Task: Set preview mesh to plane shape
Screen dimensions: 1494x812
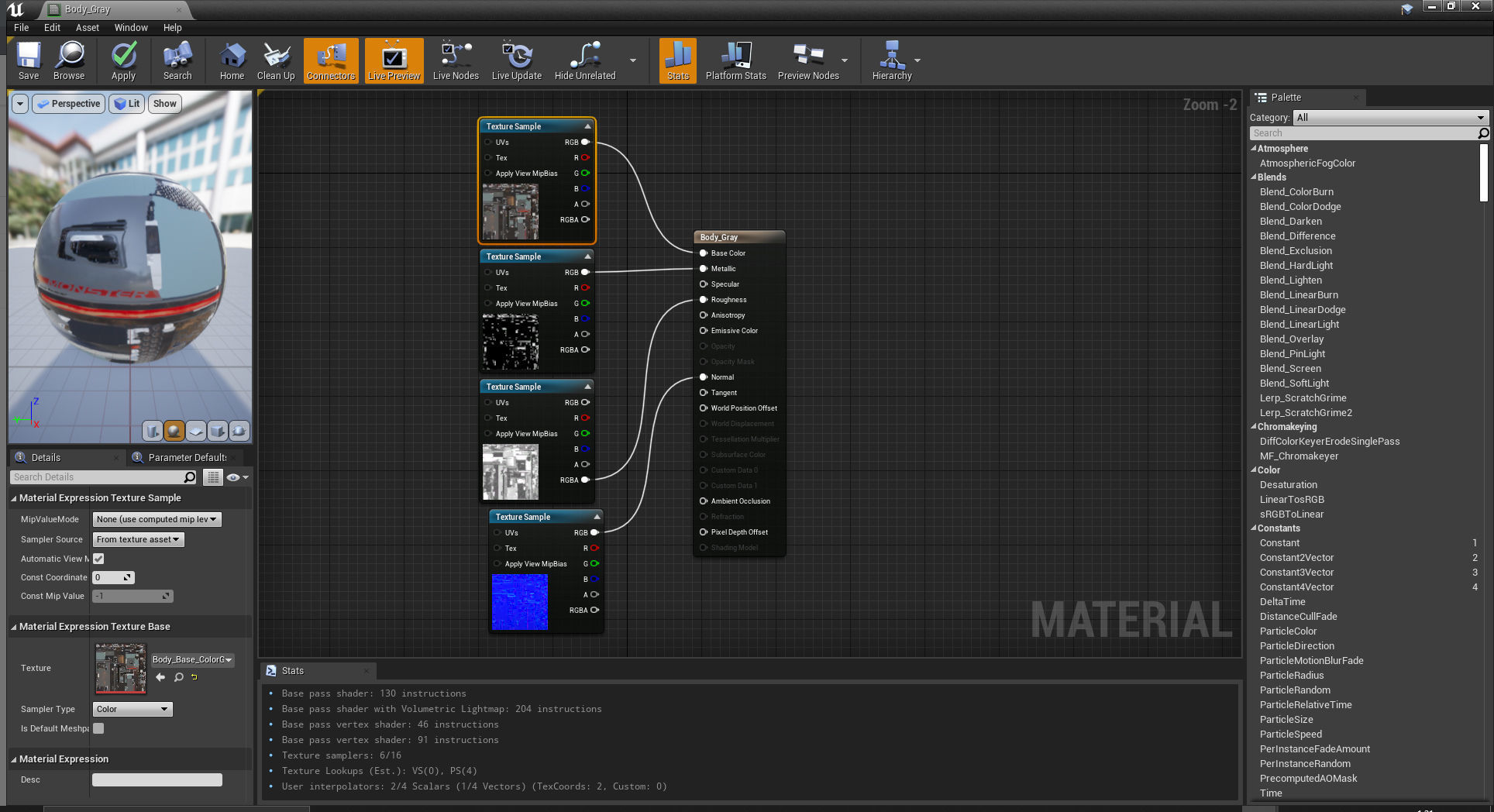Action: [x=197, y=431]
